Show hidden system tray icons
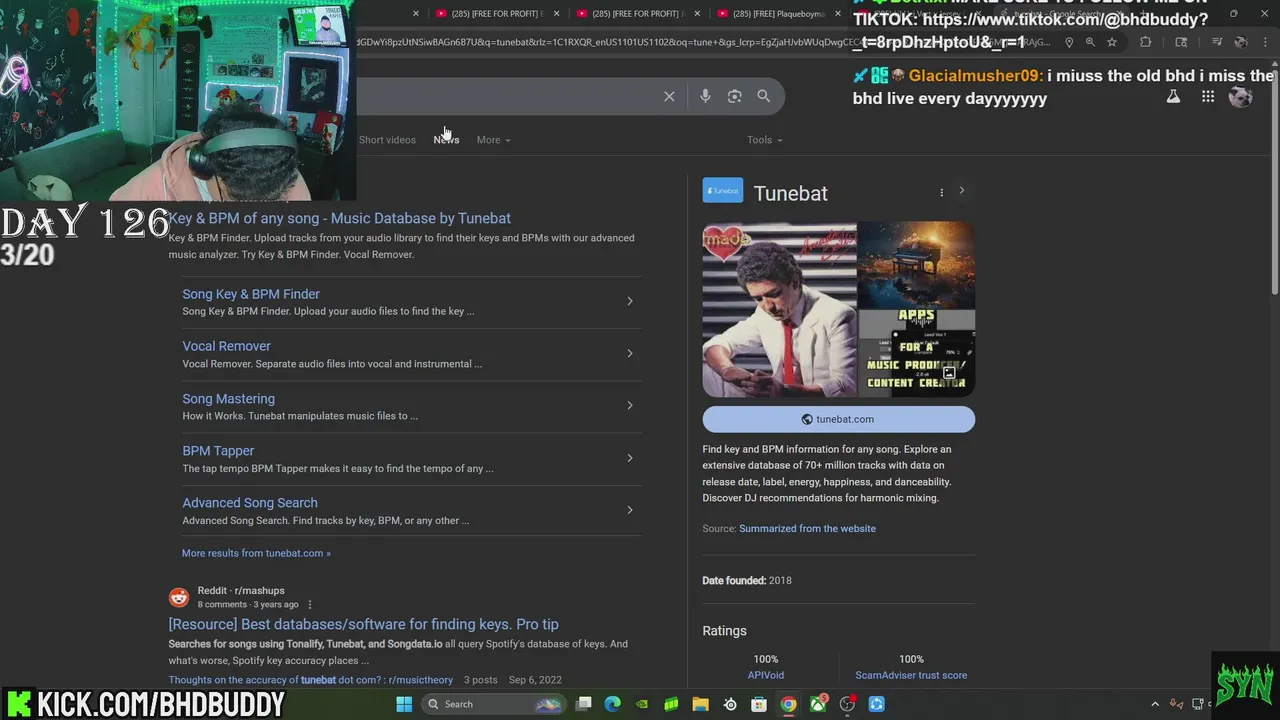This screenshot has width=1280, height=720. pos(1155,704)
